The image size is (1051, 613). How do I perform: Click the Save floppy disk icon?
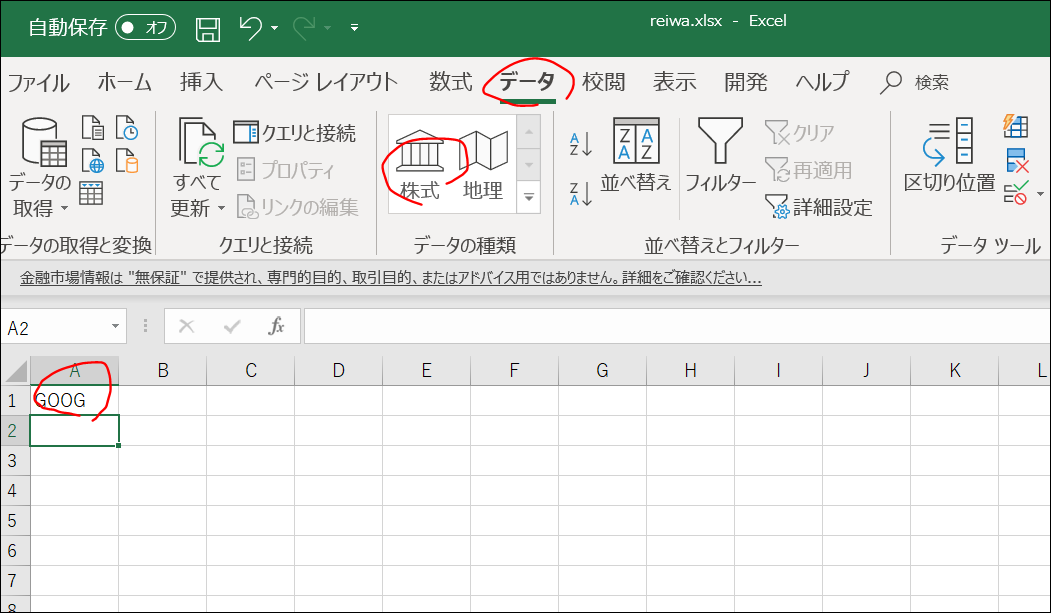(x=208, y=29)
